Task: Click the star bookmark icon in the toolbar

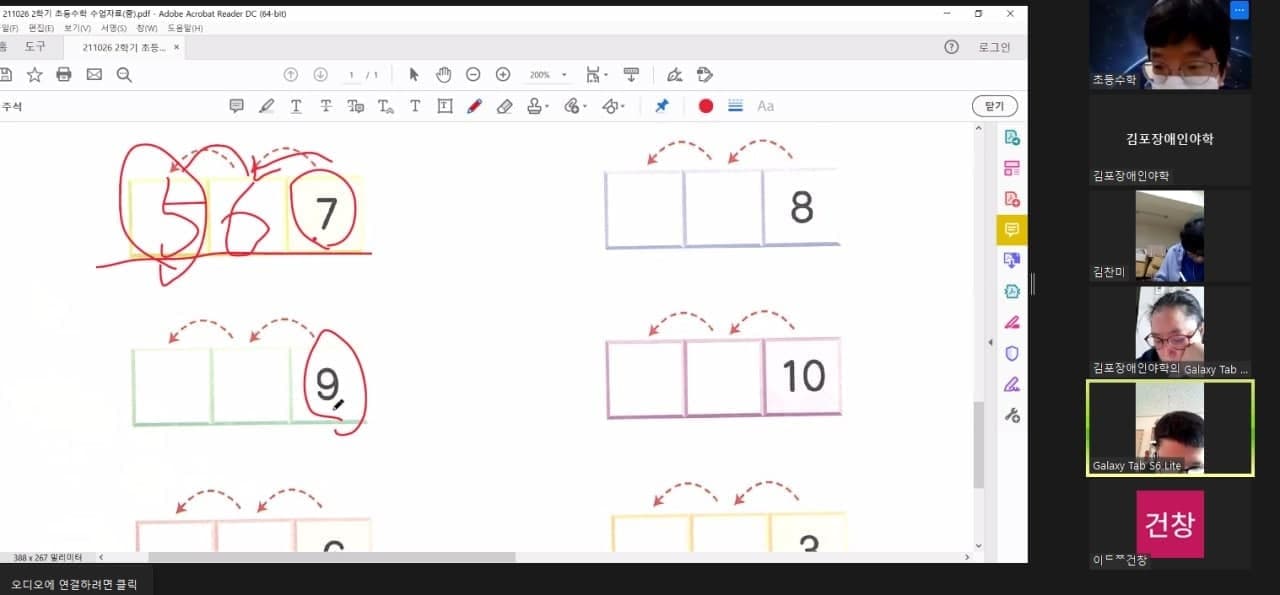Action: 34,75
